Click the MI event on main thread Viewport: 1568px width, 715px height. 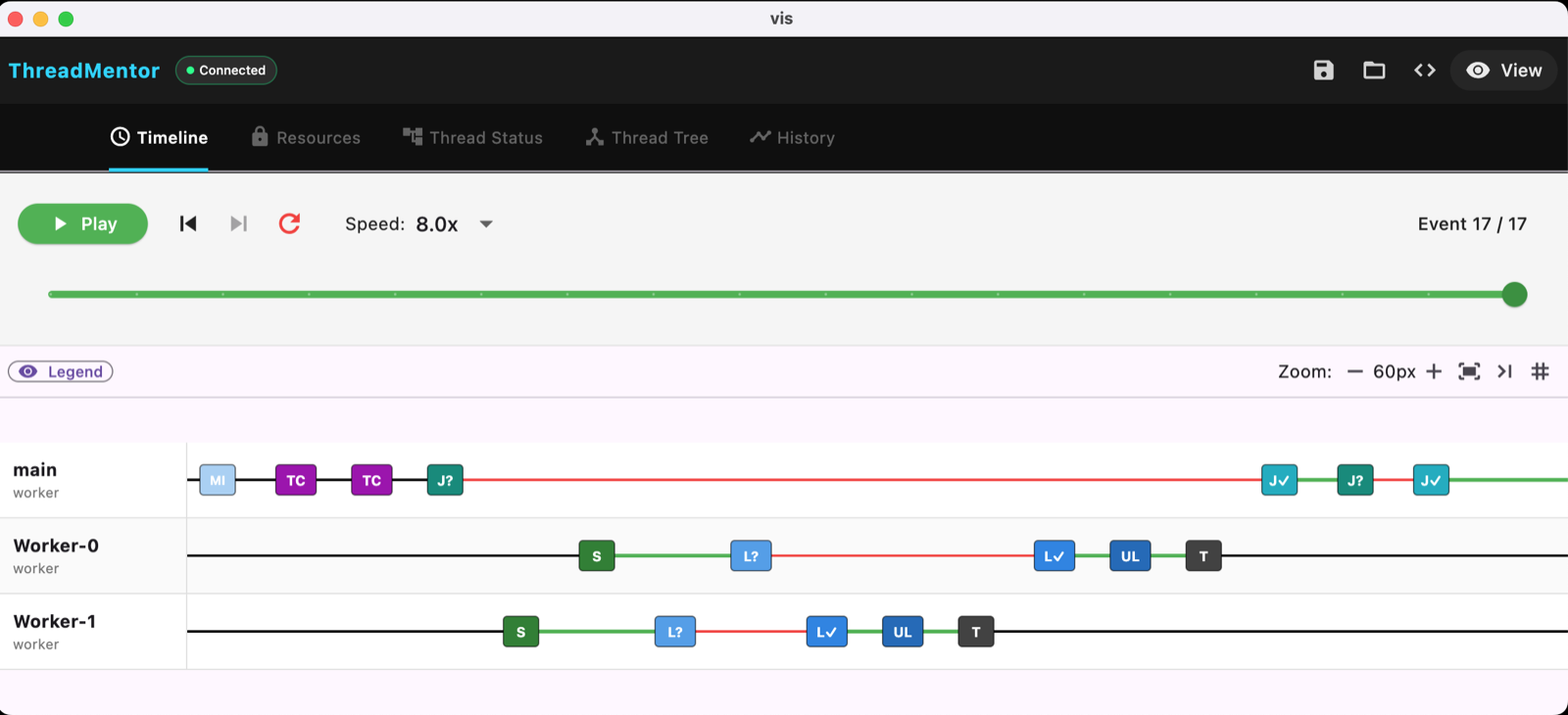[218, 480]
